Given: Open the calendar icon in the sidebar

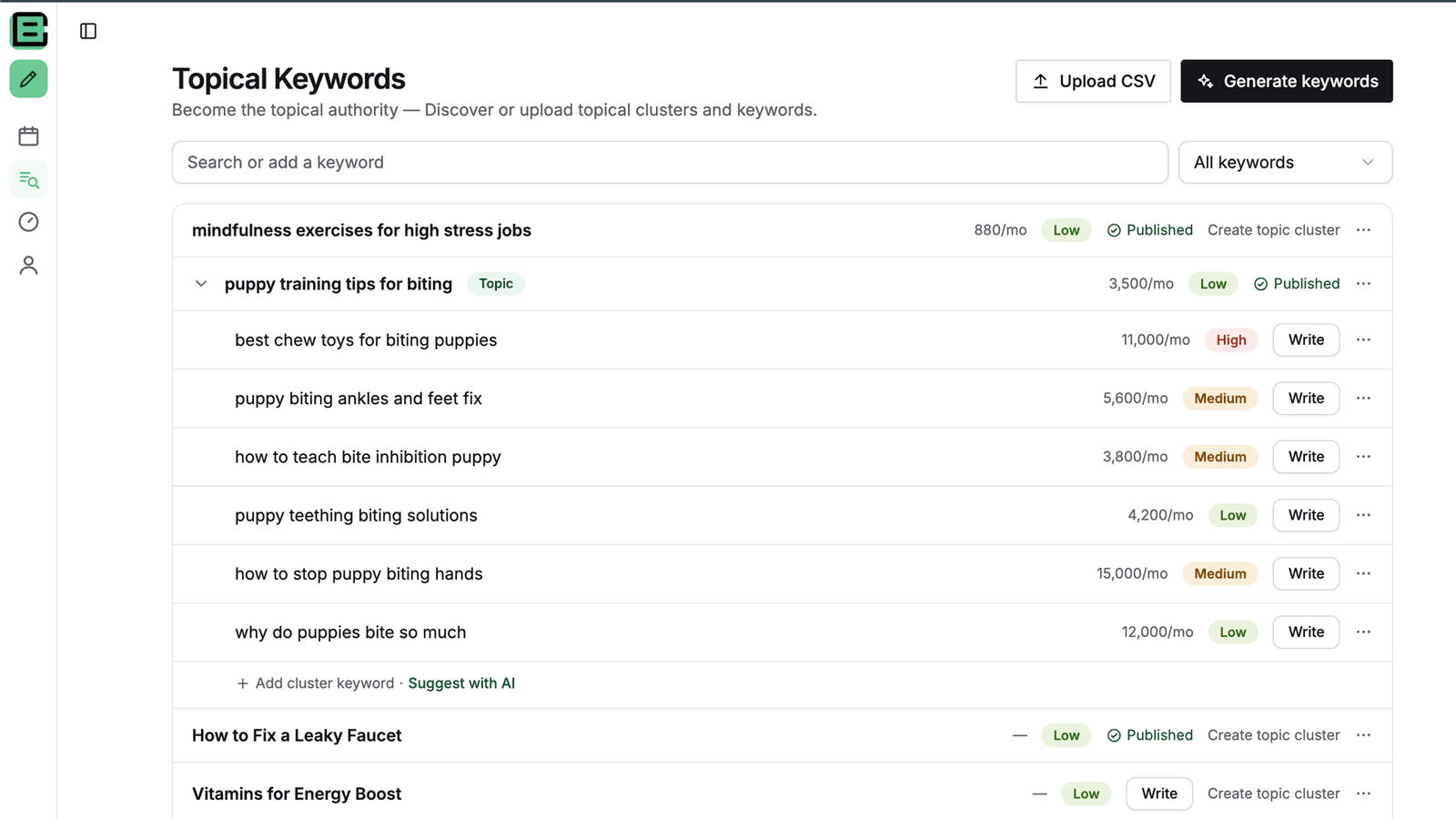Looking at the screenshot, I should pos(28,136).
